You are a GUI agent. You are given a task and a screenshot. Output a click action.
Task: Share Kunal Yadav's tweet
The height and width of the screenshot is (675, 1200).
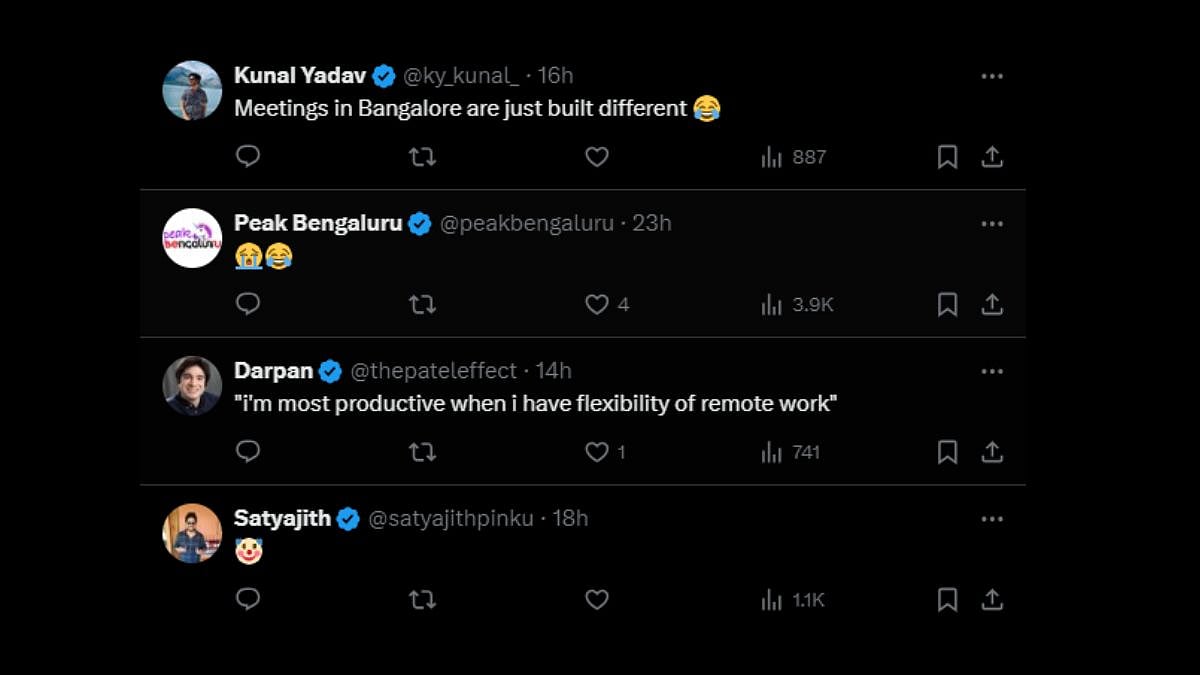pos(991,157)
